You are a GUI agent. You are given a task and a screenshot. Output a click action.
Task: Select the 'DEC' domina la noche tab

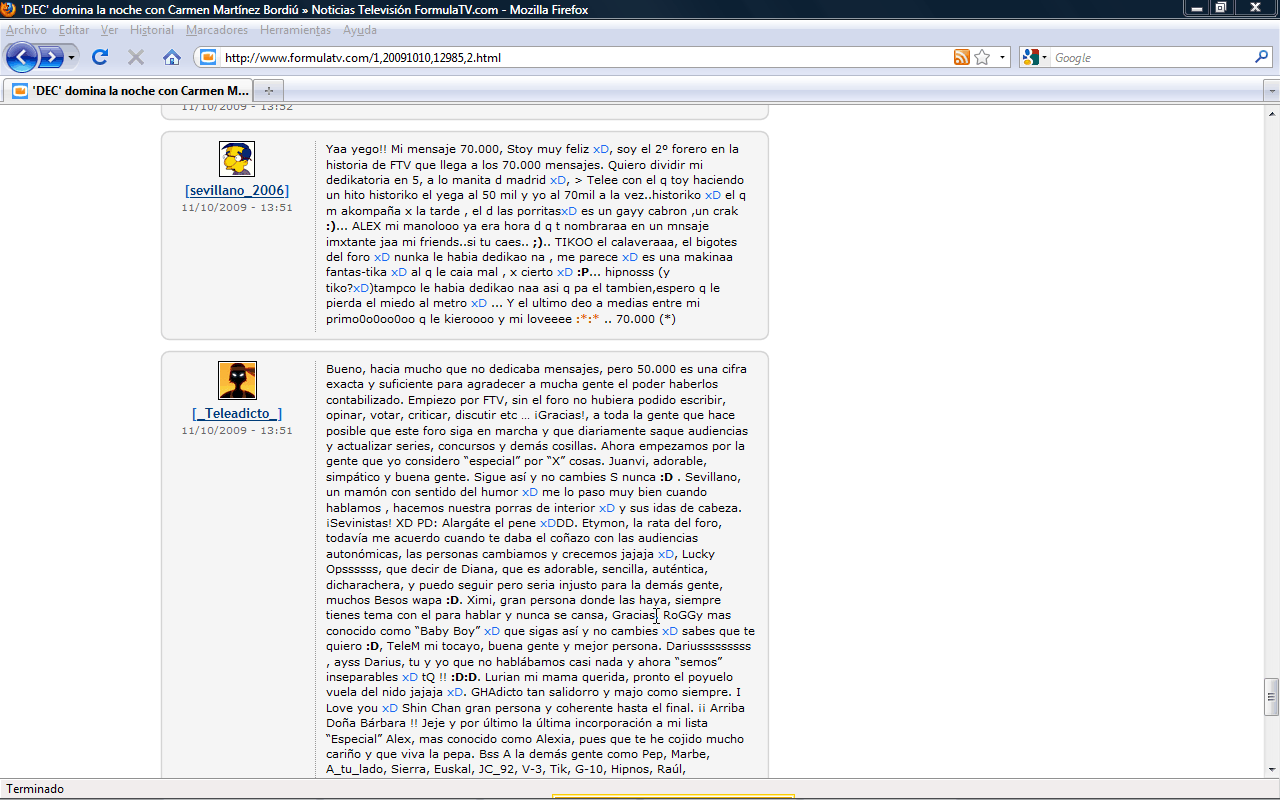[x=130, y=90]
